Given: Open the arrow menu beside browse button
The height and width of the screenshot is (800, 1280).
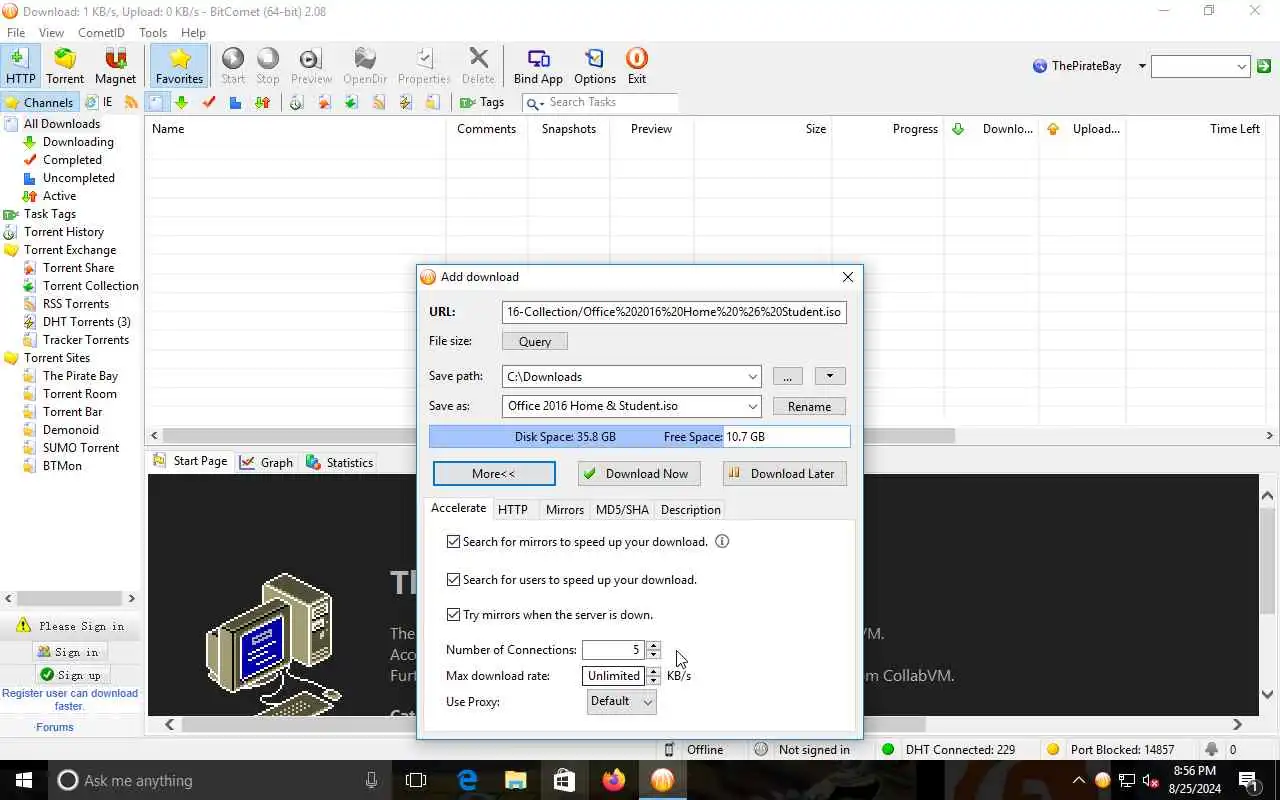Looking at the screenshot, I should click(830, 376).
